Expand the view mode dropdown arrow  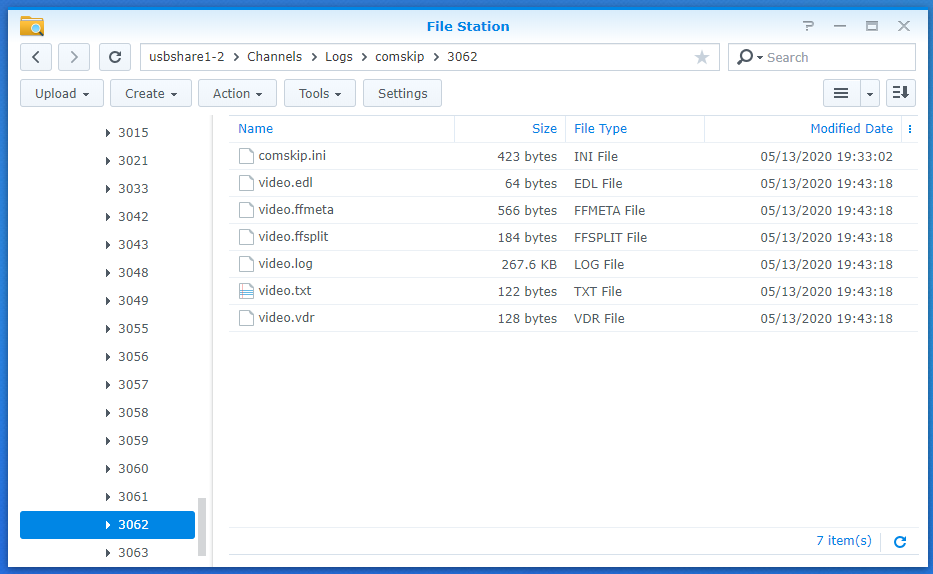click(869, 93)
